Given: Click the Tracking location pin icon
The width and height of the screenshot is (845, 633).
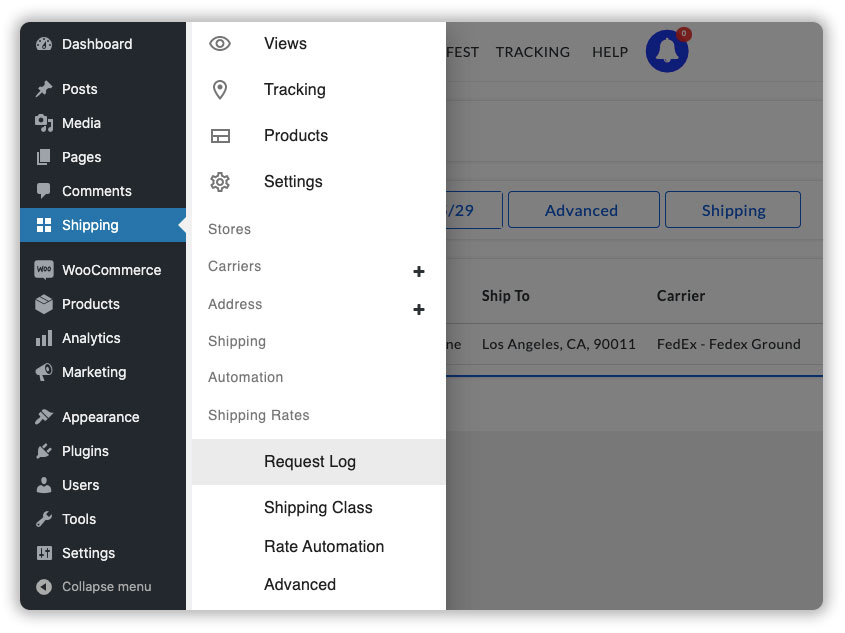Looking at the screenshot, I should pos(220,89).
